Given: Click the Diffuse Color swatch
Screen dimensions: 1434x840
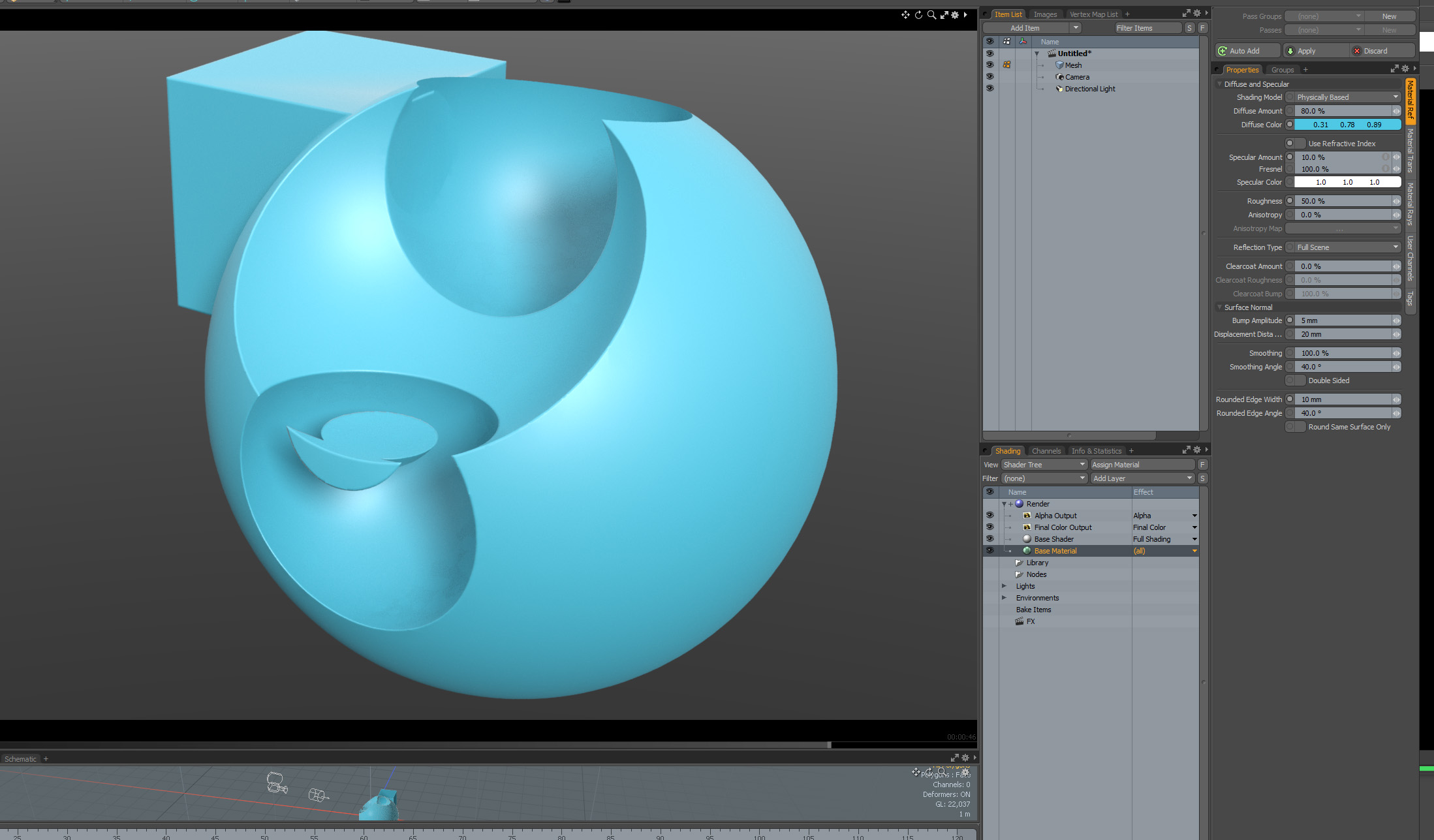Looking at the screenshot, I should click(x=1347, y=125).
